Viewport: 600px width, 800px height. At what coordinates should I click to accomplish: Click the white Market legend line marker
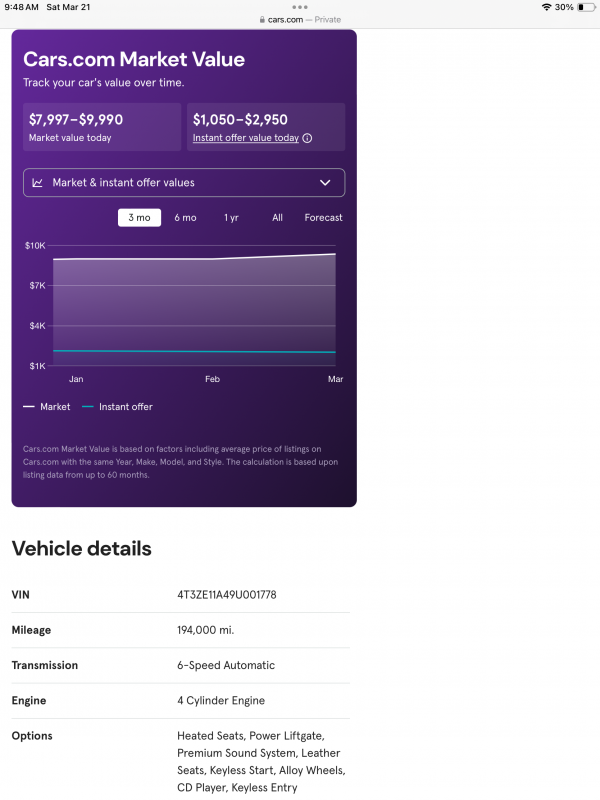29,407
